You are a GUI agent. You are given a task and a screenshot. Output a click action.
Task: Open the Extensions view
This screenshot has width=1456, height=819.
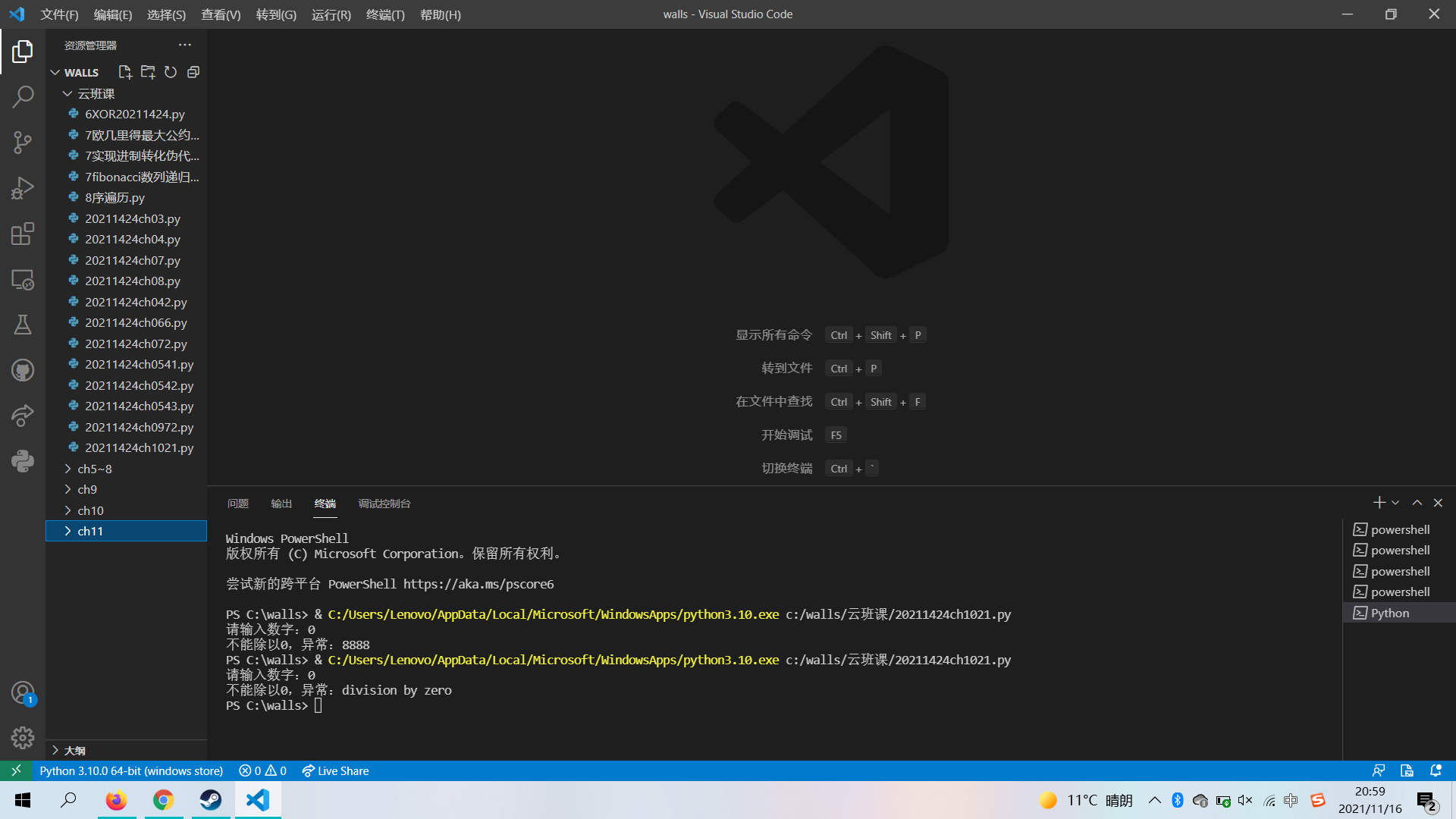[x=23, y=234]
